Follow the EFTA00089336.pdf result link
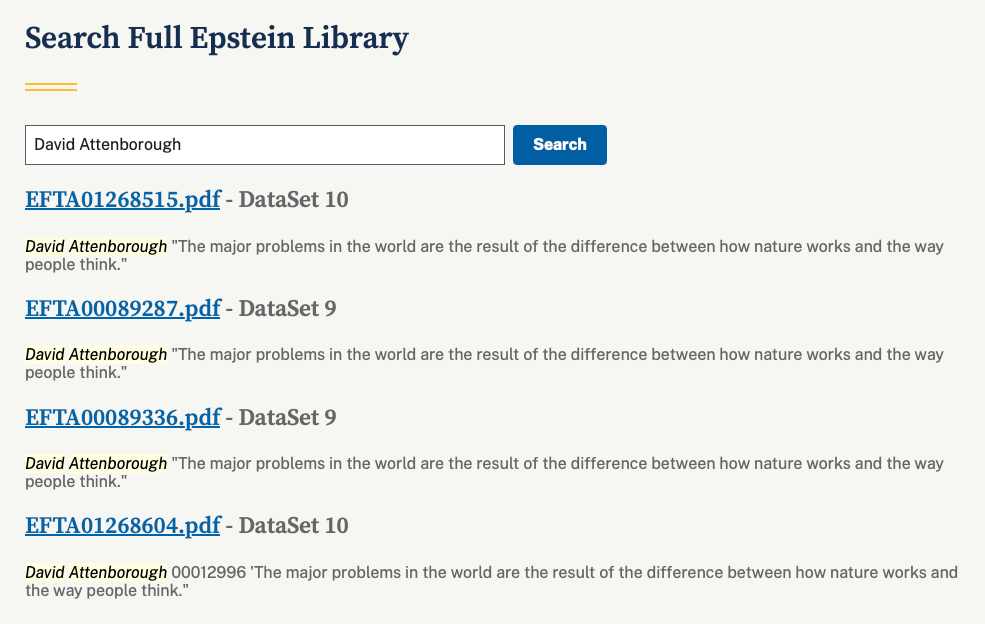 click(x=122, y=417)
